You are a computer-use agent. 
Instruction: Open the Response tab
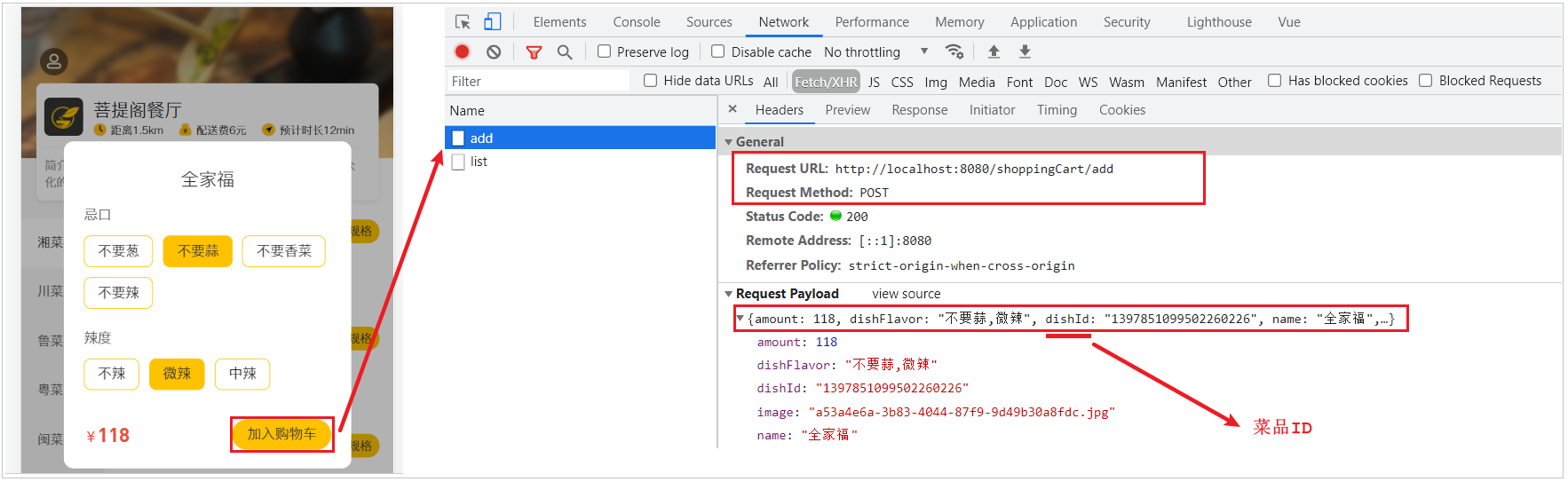[x=919, y=110]
